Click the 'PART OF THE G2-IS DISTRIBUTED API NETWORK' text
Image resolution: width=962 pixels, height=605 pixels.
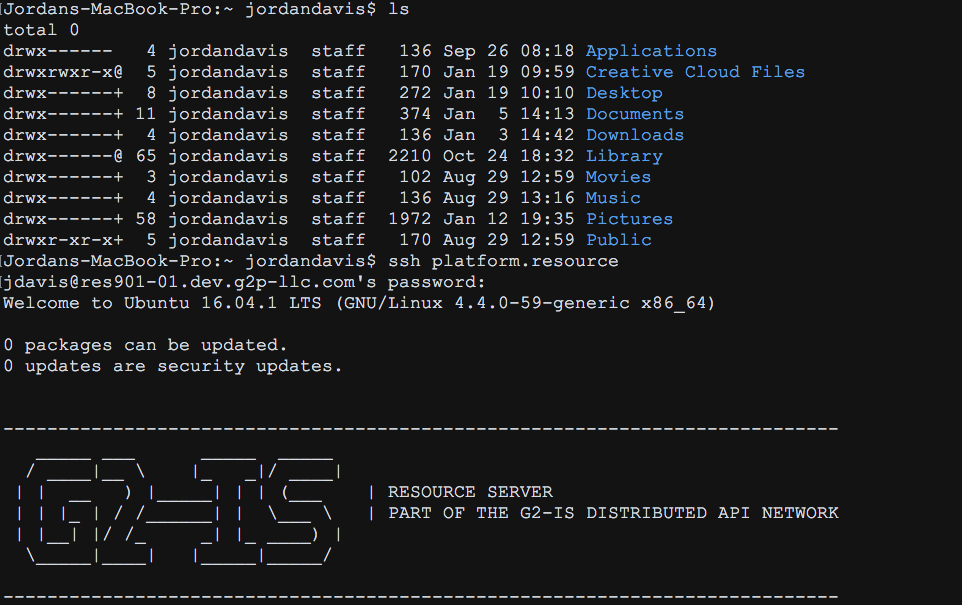[613, 513]
